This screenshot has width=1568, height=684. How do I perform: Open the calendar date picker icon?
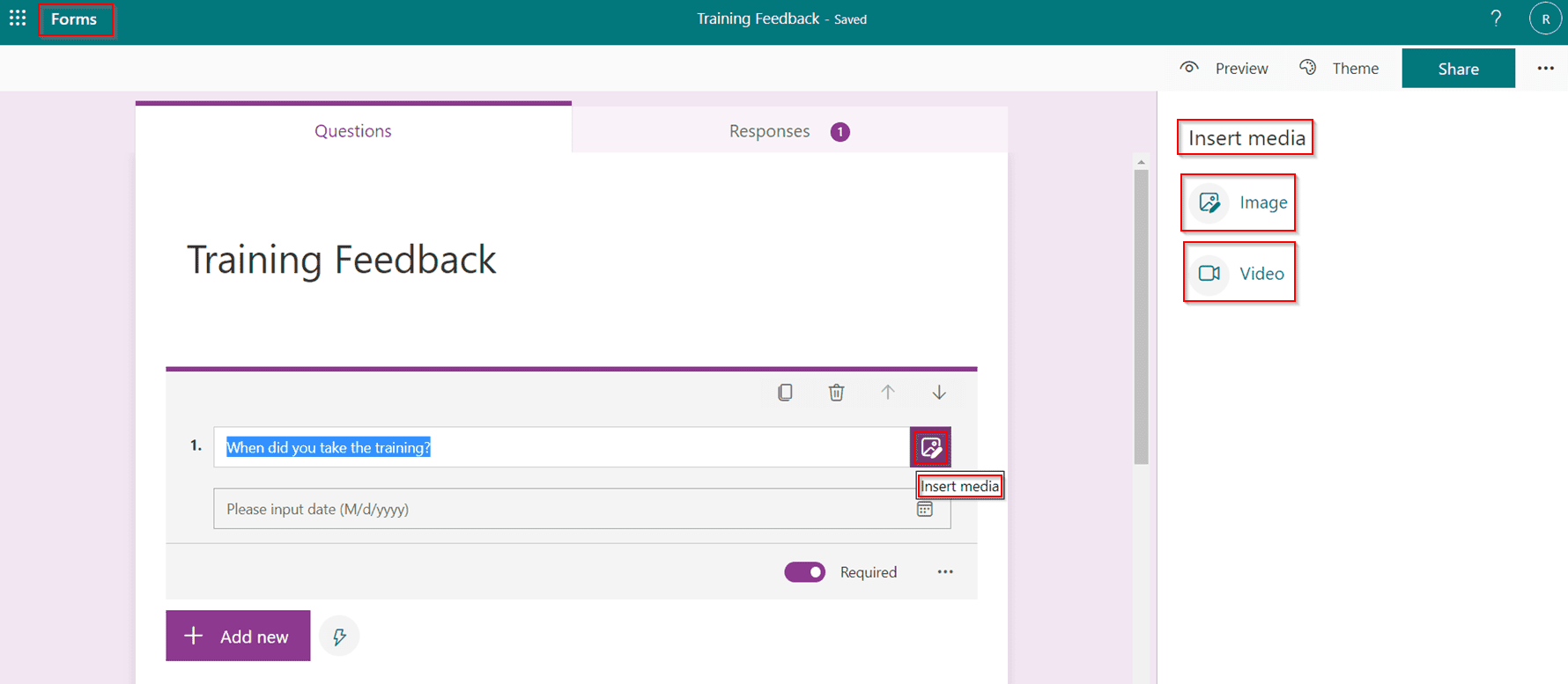pos(925,509)
